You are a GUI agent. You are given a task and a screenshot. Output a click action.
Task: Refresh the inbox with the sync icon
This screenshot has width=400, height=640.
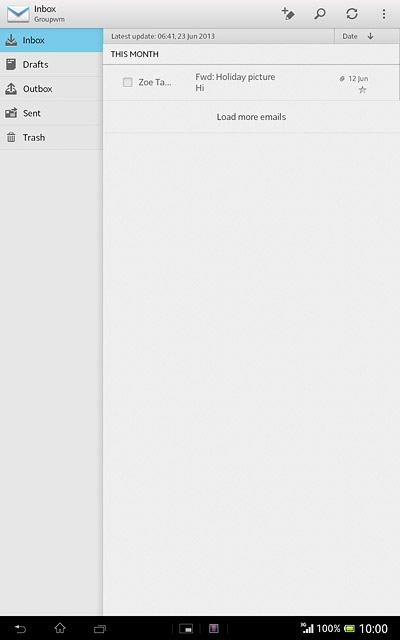352,14
